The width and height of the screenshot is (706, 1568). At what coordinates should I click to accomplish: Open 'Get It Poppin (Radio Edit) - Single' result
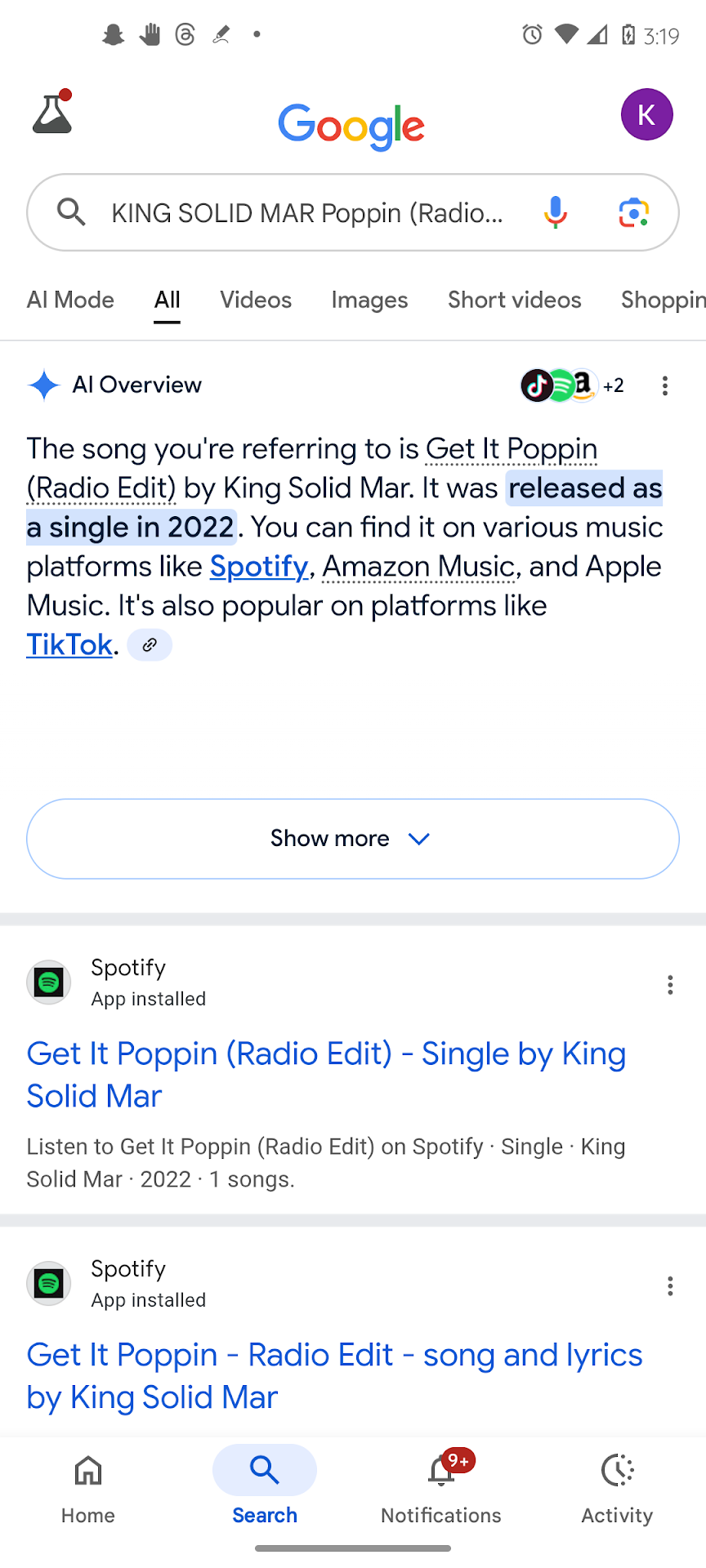point(326,1075)
